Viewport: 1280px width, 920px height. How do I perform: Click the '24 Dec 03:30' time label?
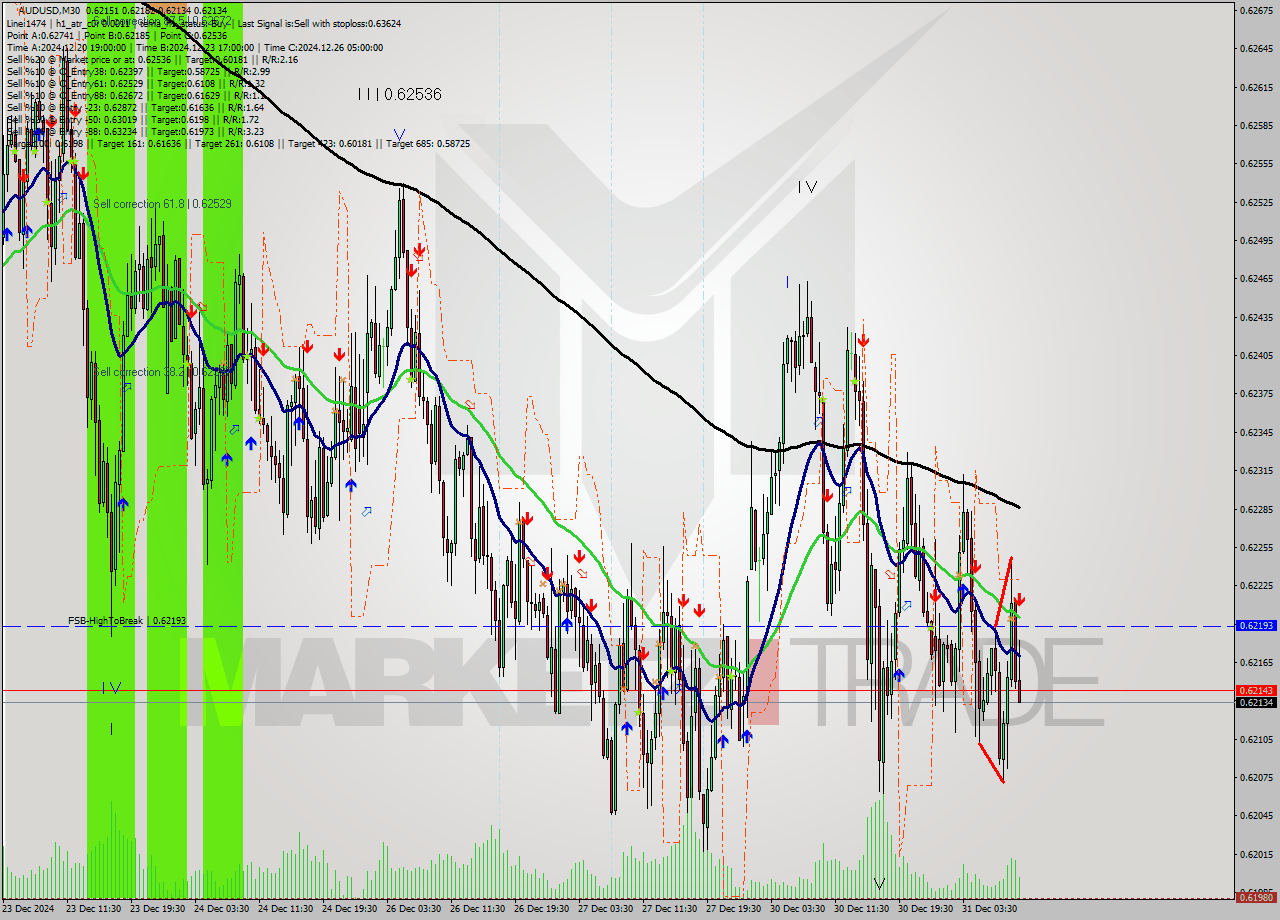pos(222,909)
